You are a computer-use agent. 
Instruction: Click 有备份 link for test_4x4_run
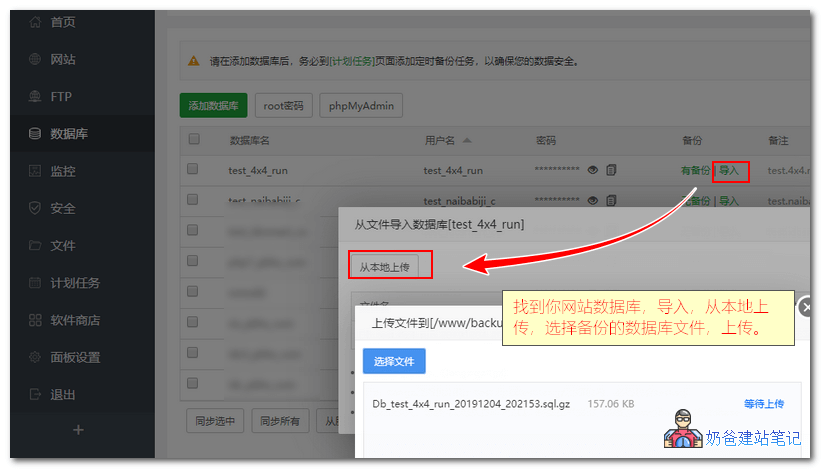(695, 170)
